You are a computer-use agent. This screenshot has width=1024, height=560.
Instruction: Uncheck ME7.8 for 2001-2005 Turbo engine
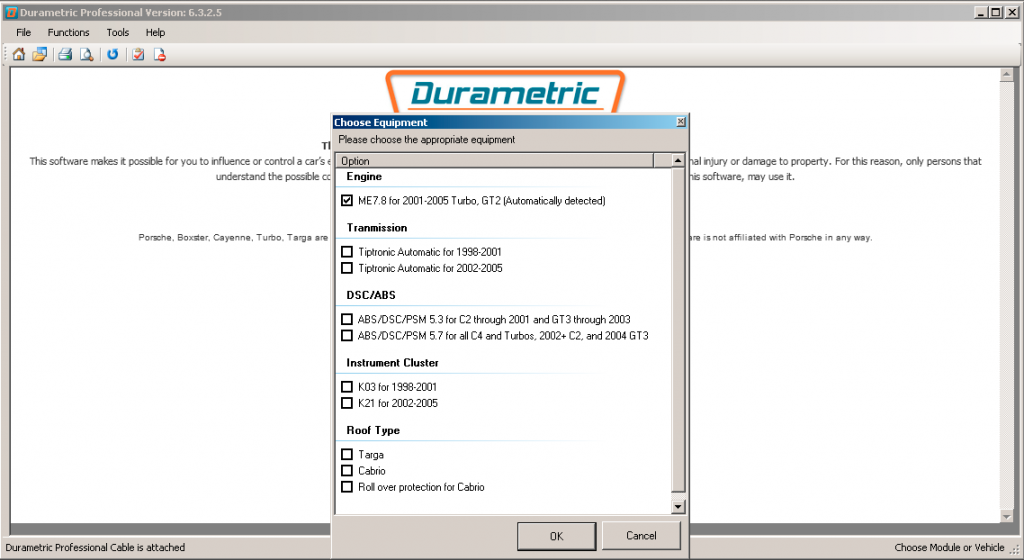347,200
